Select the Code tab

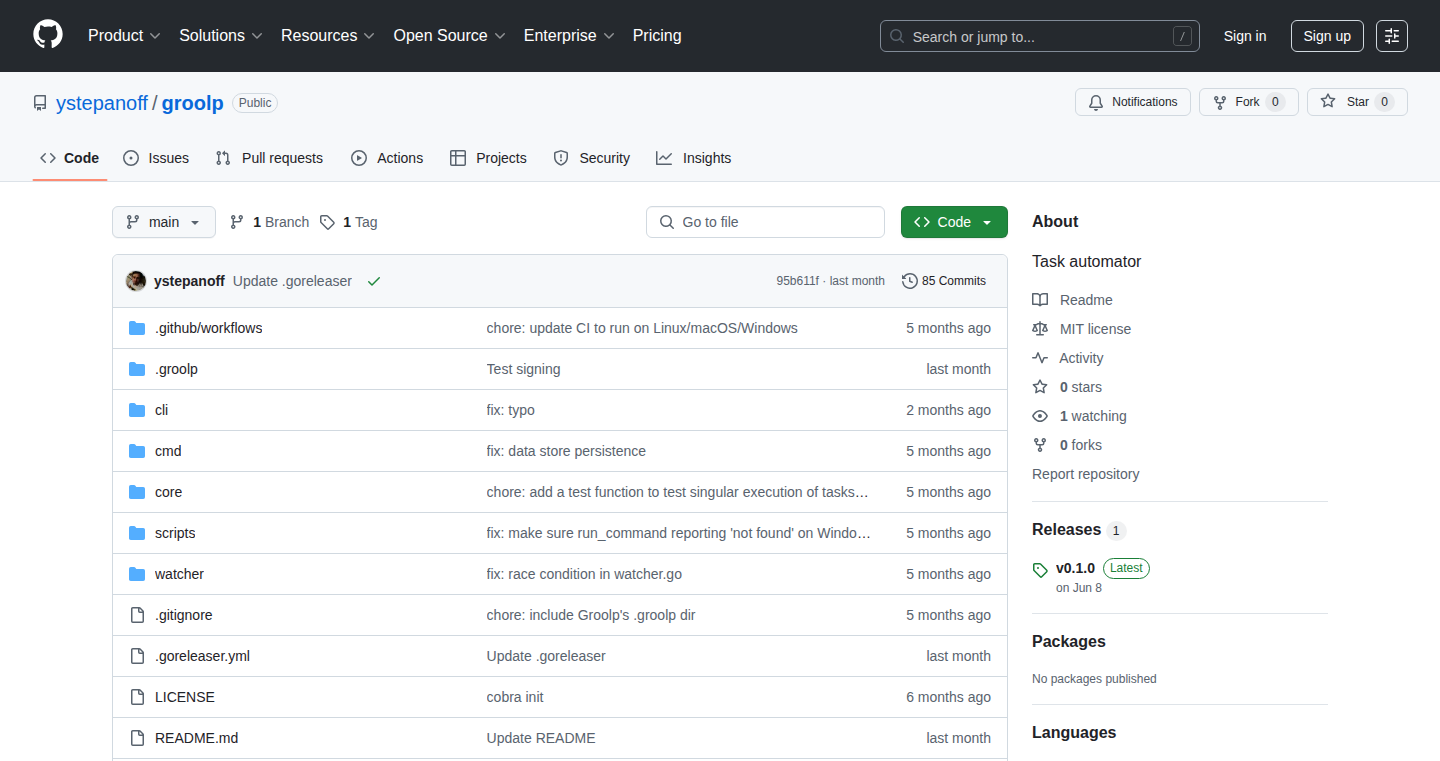[x=70, y=158]
